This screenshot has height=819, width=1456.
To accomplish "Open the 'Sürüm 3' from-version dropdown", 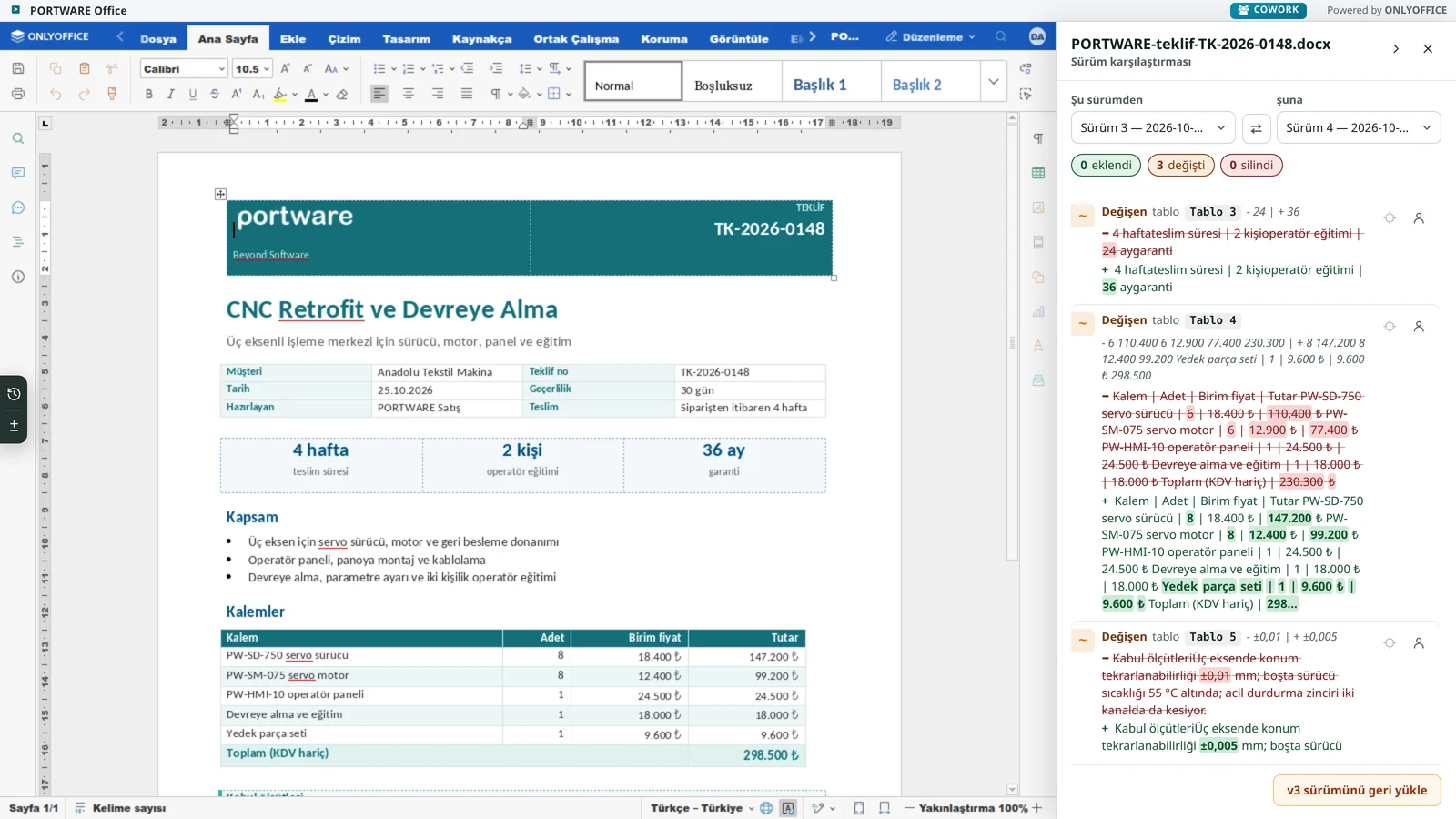I will (x=1153, y=128).
